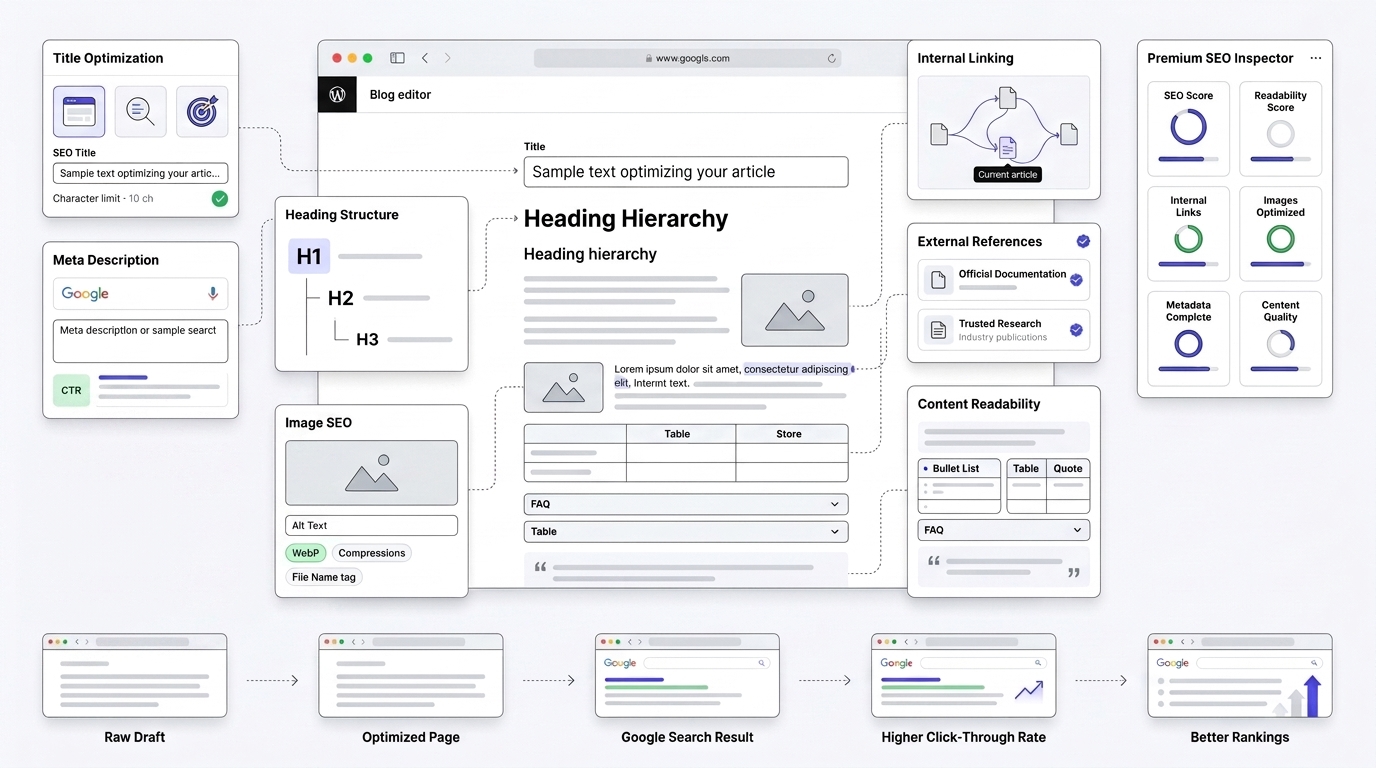Click the opening quote mark in Content Readability

coord(934,562)
